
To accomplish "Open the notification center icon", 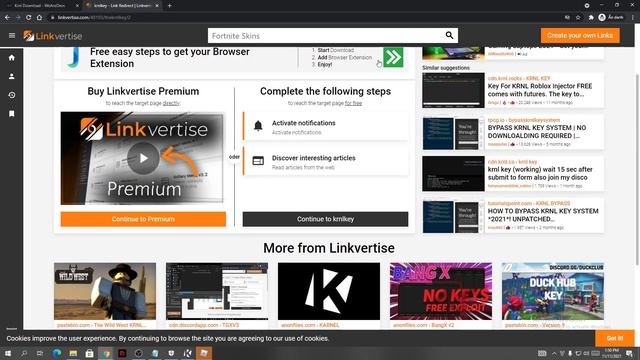I will pyautogui.click(x=629, y=353).
